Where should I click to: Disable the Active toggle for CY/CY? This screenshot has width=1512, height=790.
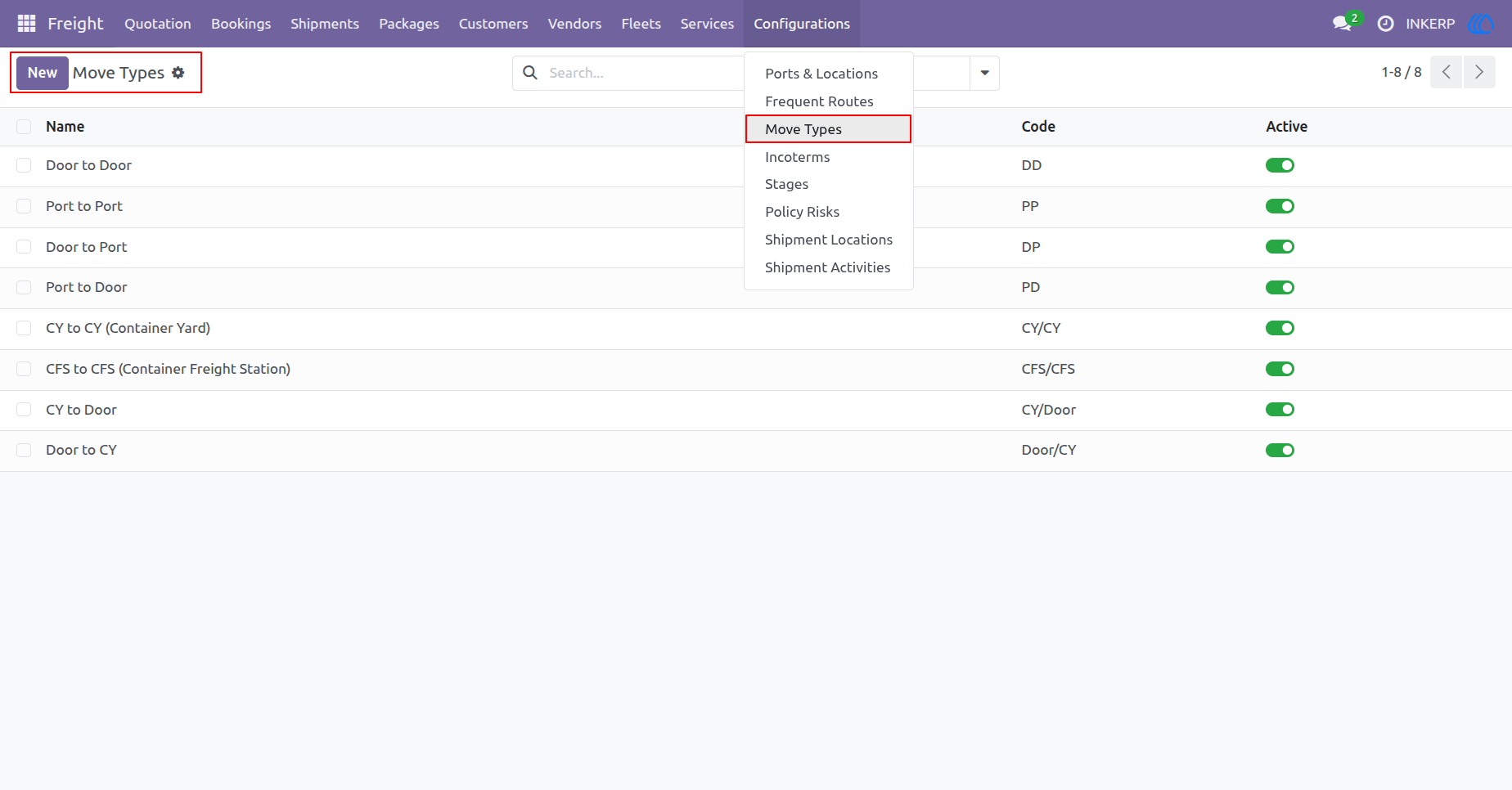[1280, 328]
